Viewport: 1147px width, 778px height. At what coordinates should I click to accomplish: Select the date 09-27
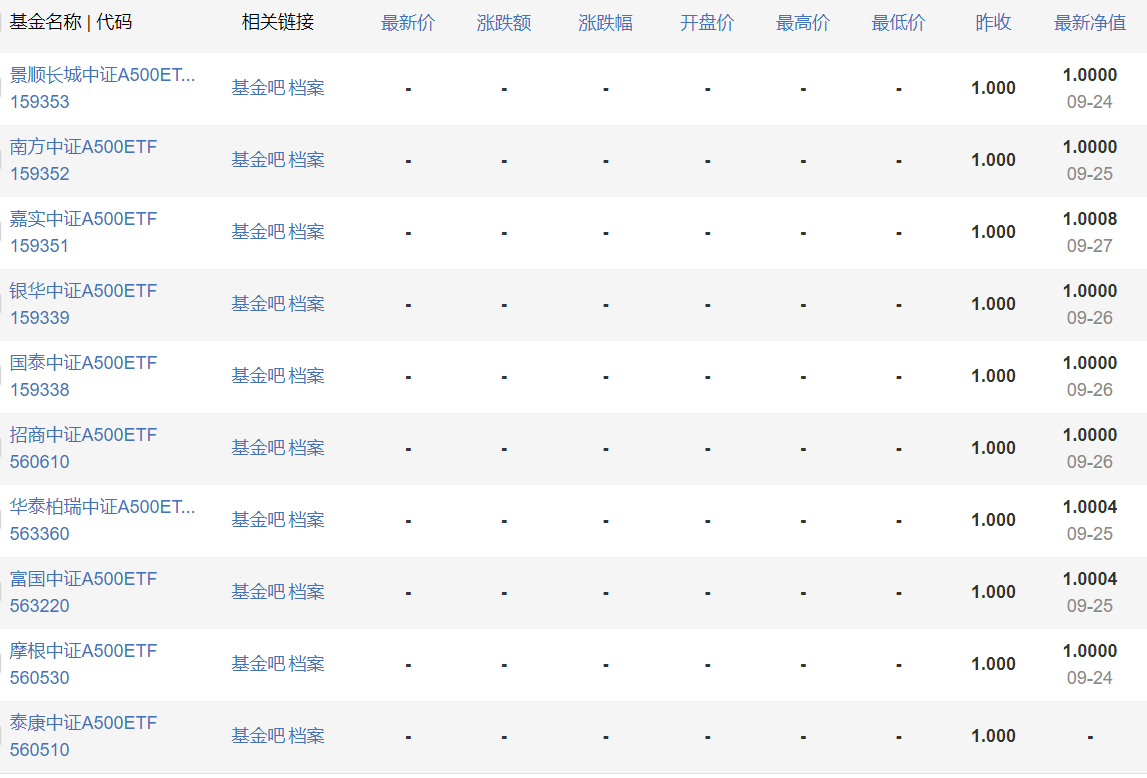[1090, 246]
